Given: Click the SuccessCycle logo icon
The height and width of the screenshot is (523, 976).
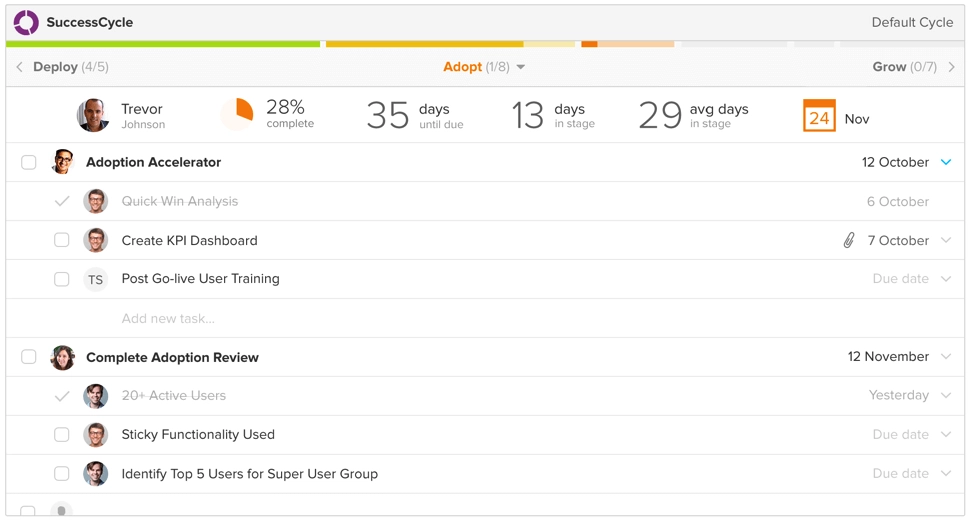Looking at the screenshot, I should pos(26,22).
